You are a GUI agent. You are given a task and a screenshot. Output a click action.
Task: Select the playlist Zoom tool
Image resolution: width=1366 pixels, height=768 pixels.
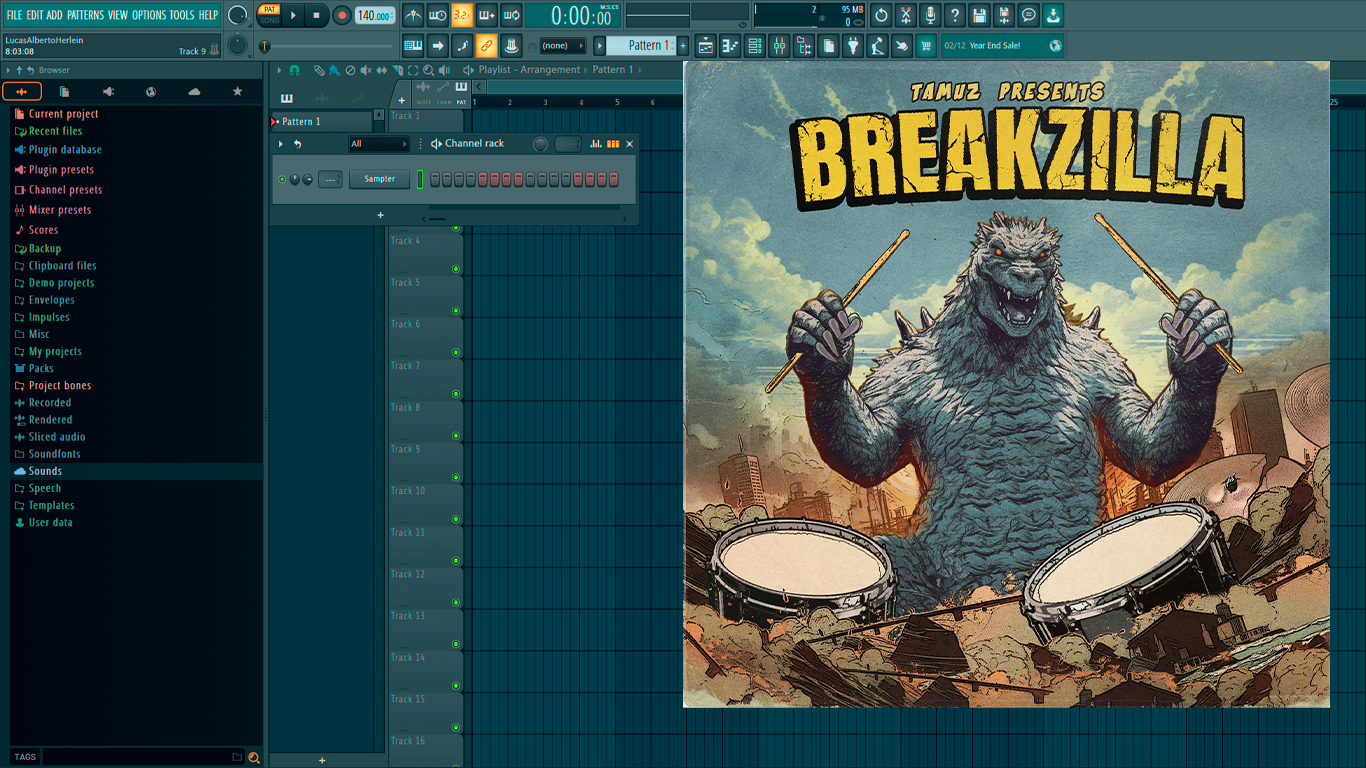pyautogui.click(x=428, y=70)
